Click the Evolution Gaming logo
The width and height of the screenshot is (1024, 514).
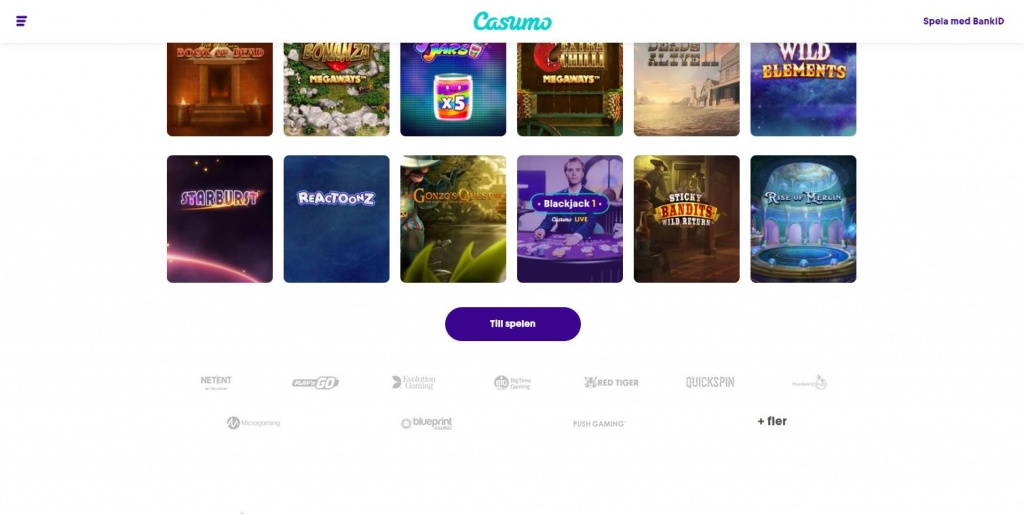[x=413, y=382]
